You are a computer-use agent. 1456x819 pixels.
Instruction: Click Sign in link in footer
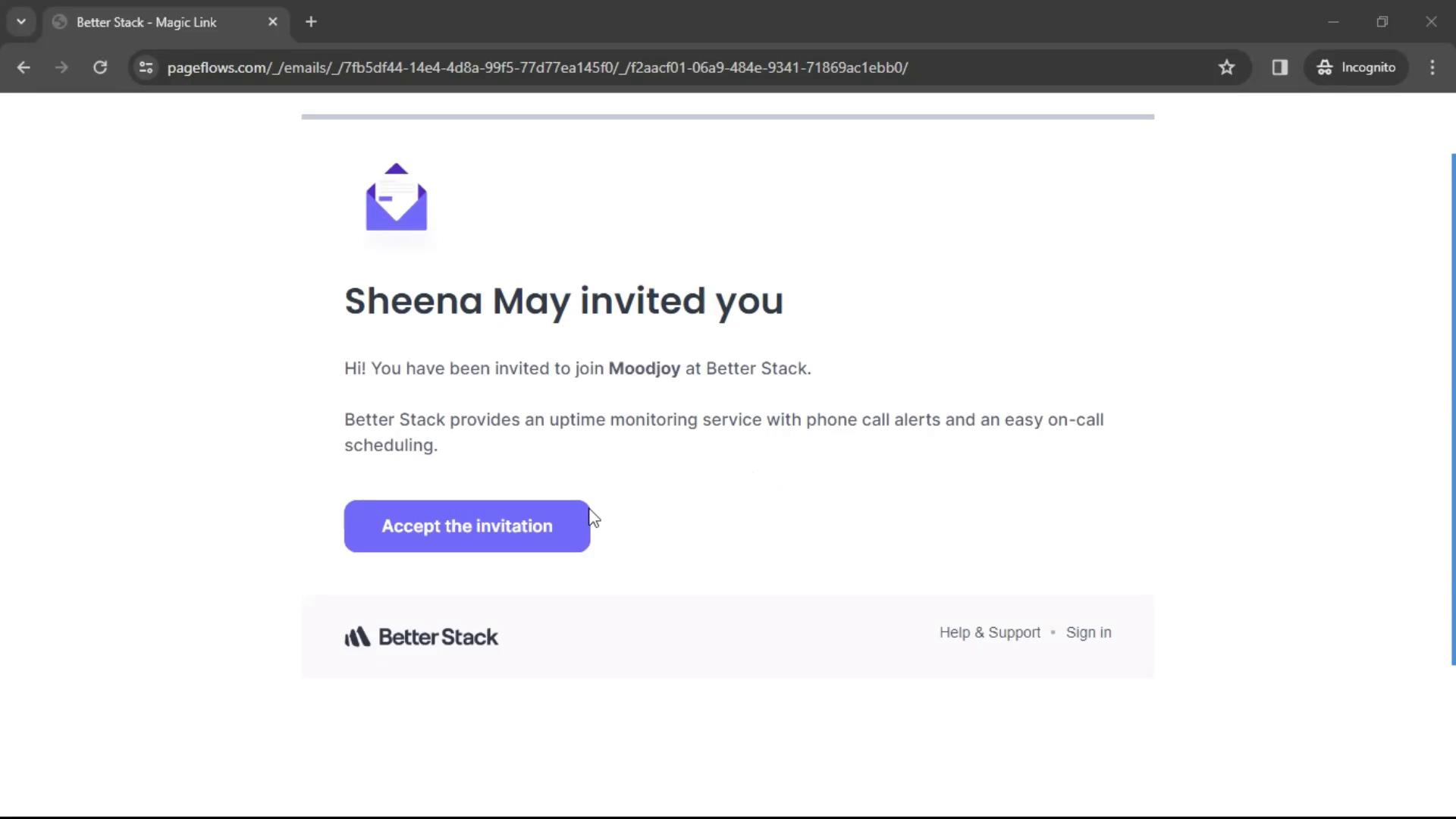(x=1089, y=632)
